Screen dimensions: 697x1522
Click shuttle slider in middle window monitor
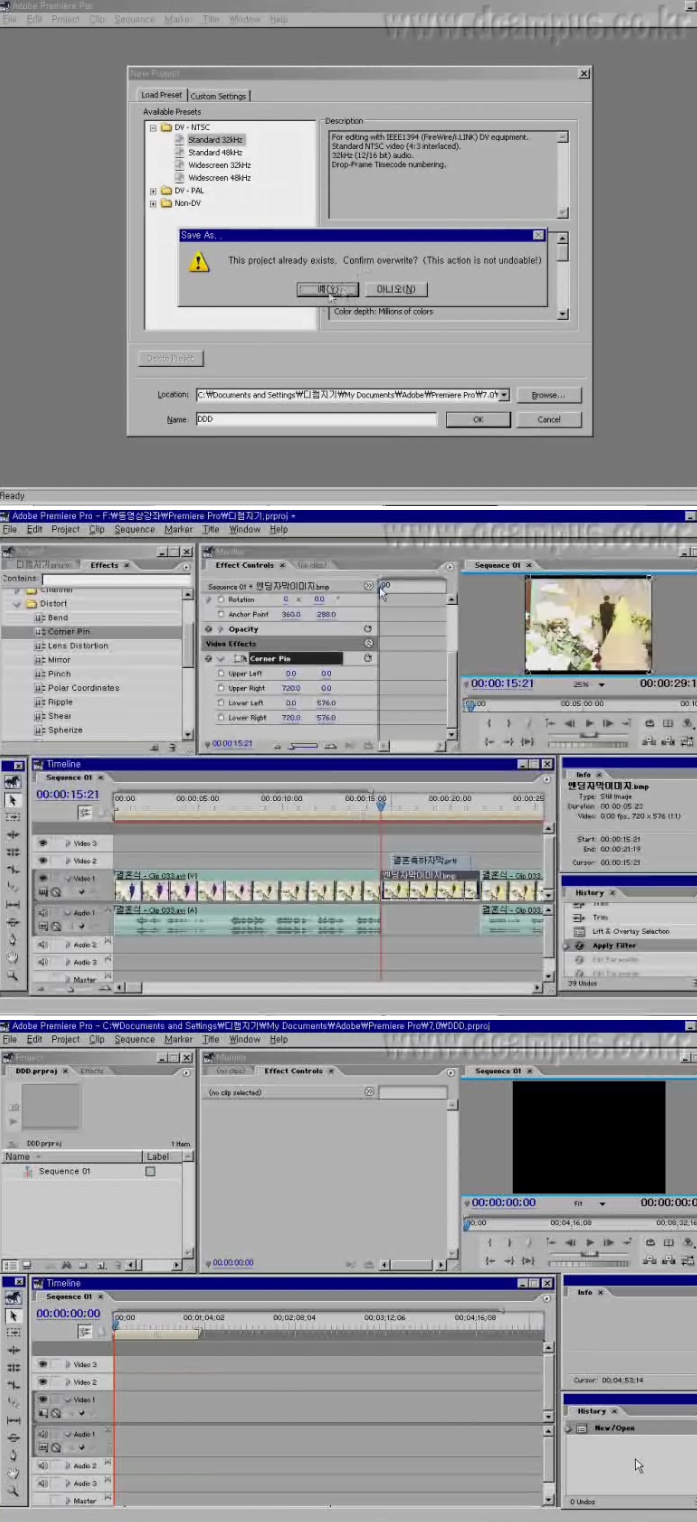(x=588, y=734)
